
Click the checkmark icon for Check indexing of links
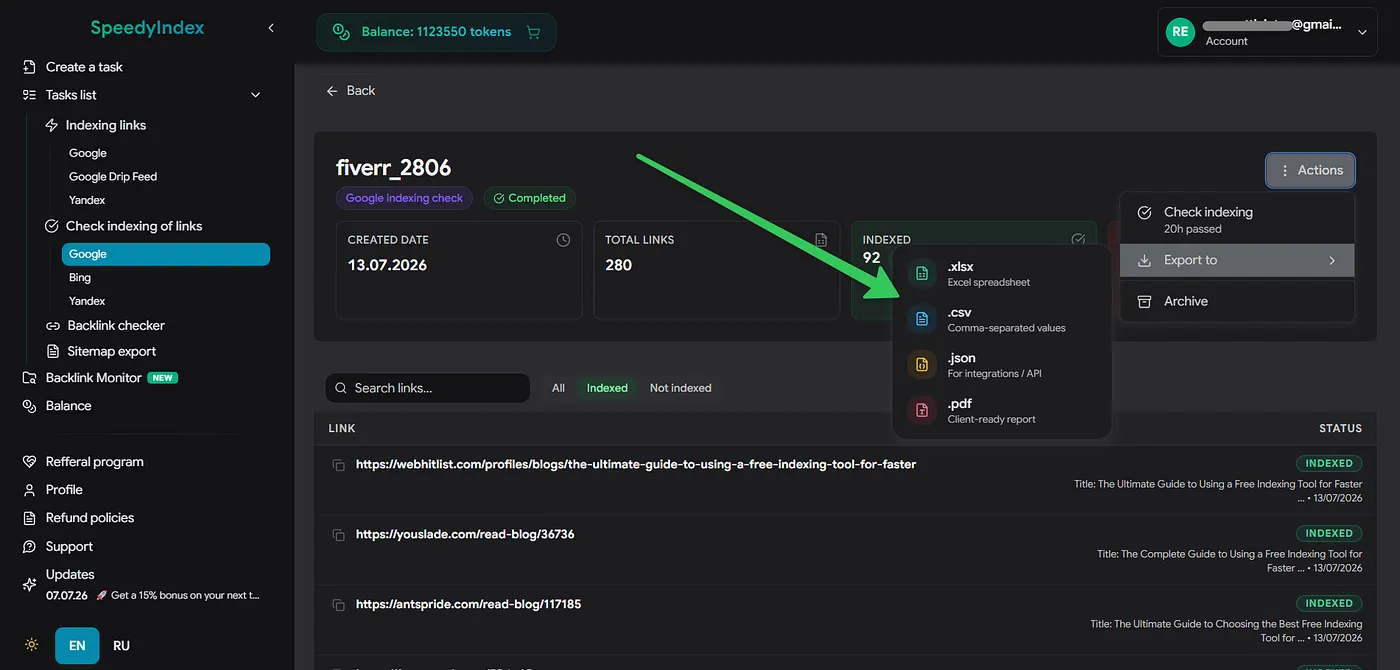click(52, 226)
